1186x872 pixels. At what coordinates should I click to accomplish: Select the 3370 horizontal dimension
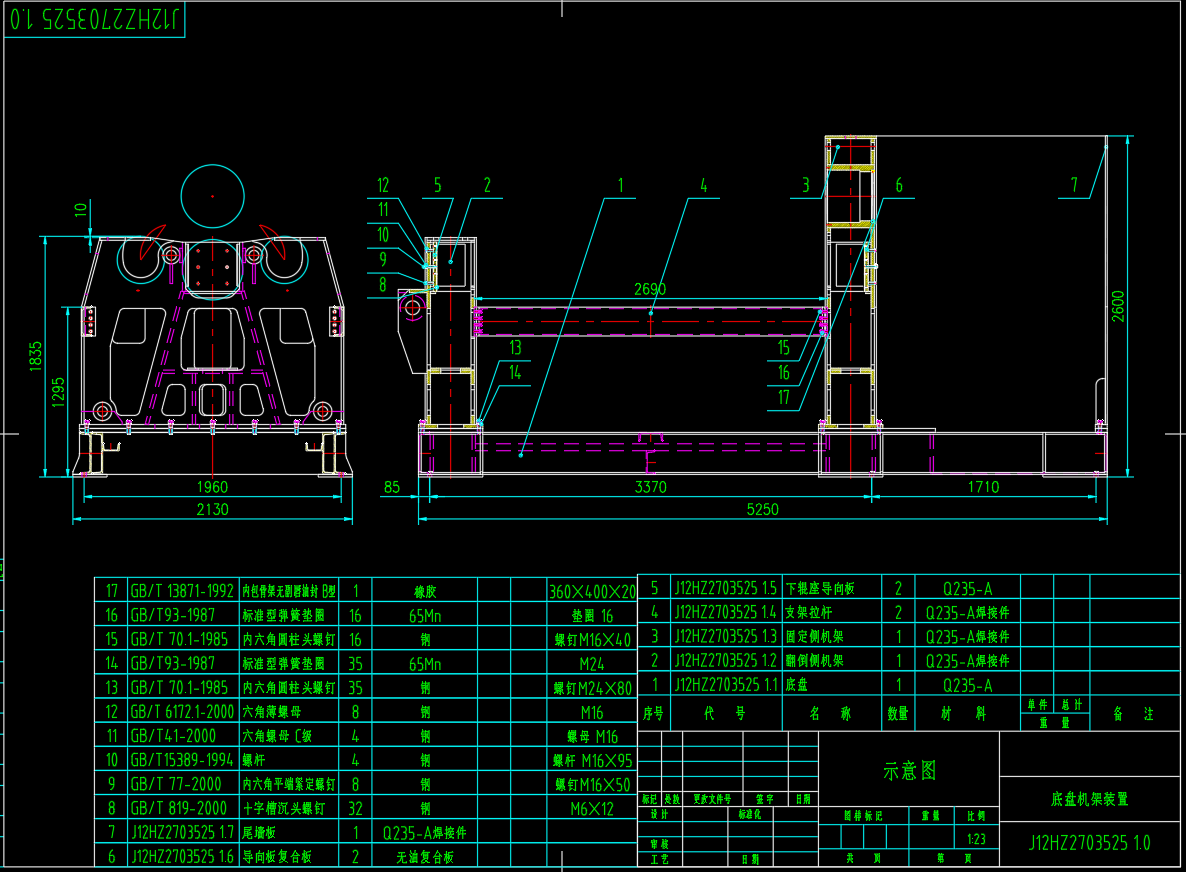(x=650, y=487)
